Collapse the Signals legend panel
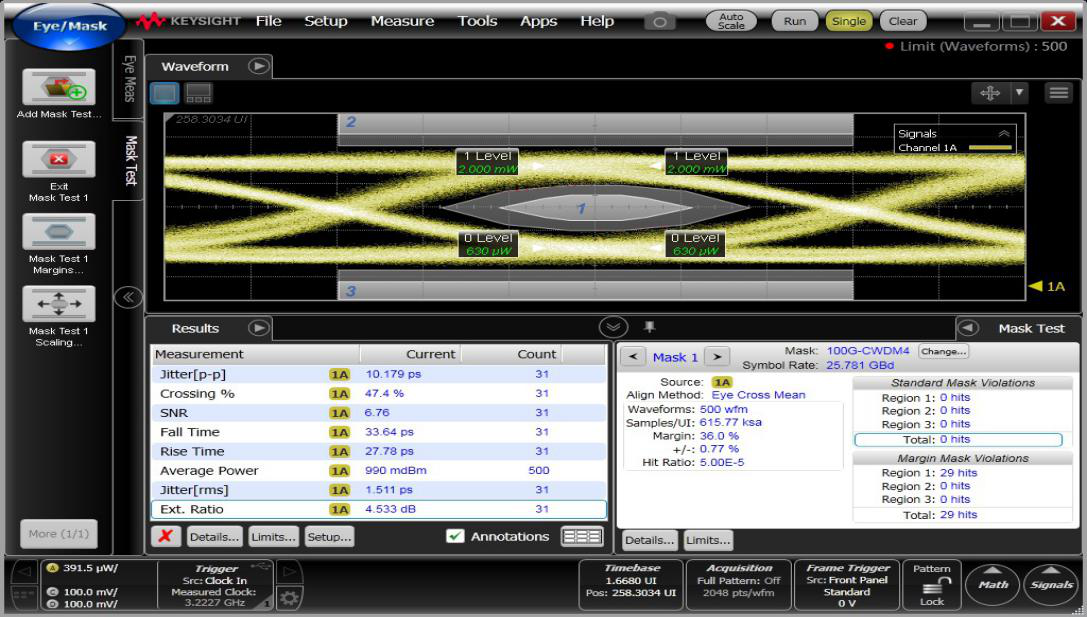The width and height of the screenshot is (1087, 617). (1004, 133)
